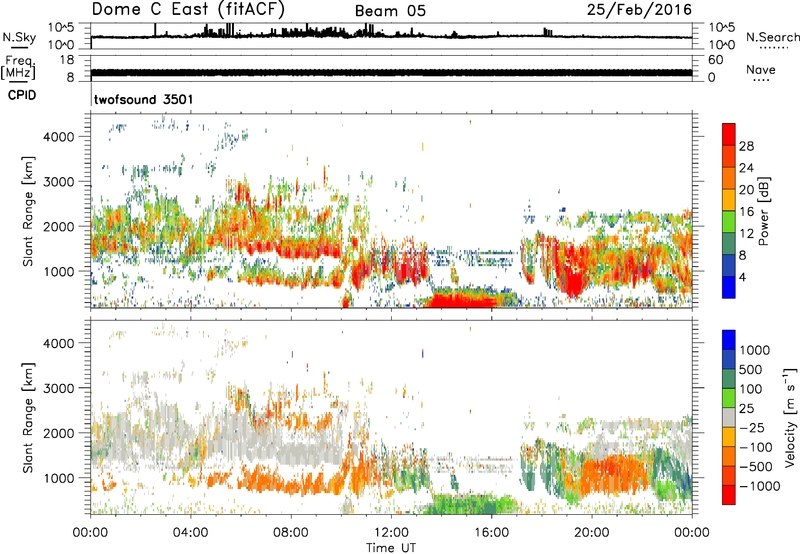The image size is (800, 554).
Task: Click the '08:00' time tick label
Action: tap(291, 533)
